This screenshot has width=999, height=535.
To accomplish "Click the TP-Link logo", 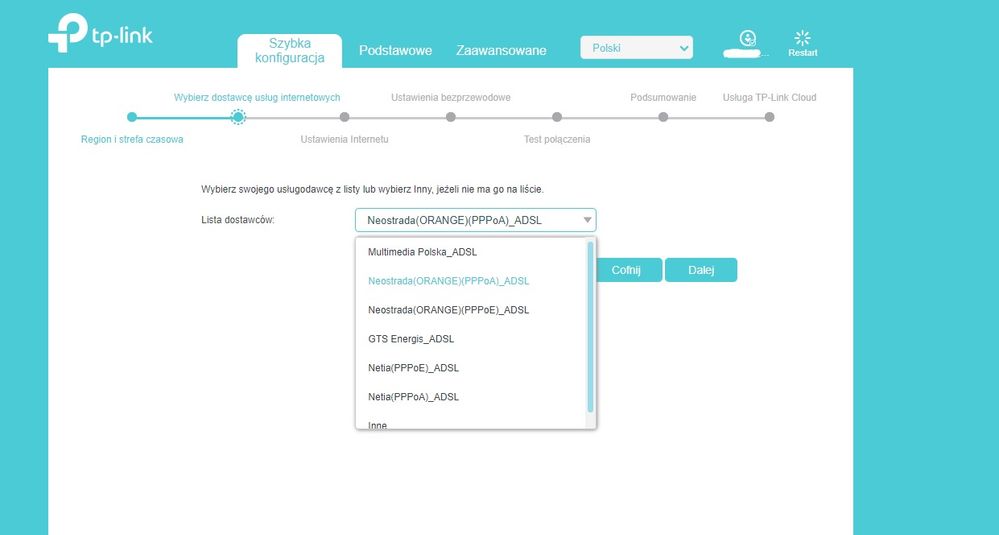I will pyautogui.click(x=101, y=32).
